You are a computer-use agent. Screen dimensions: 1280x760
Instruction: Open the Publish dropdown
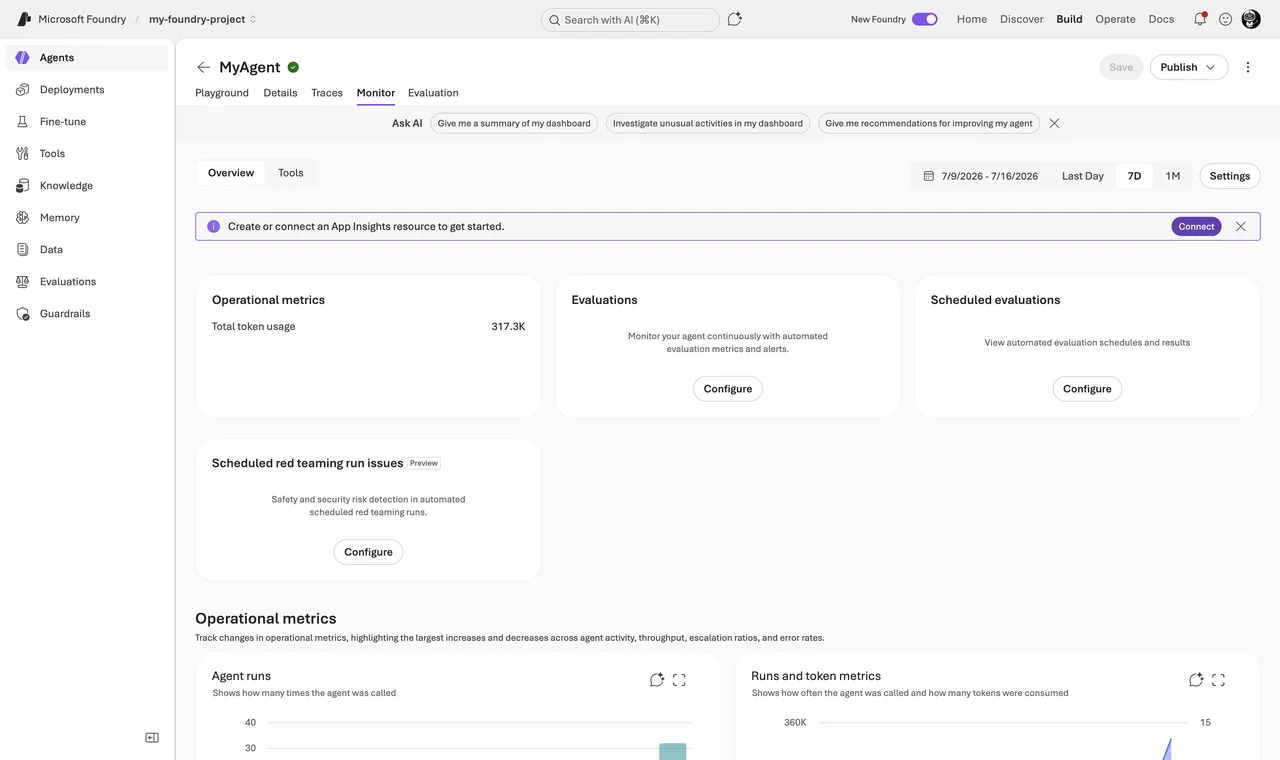1189,67
